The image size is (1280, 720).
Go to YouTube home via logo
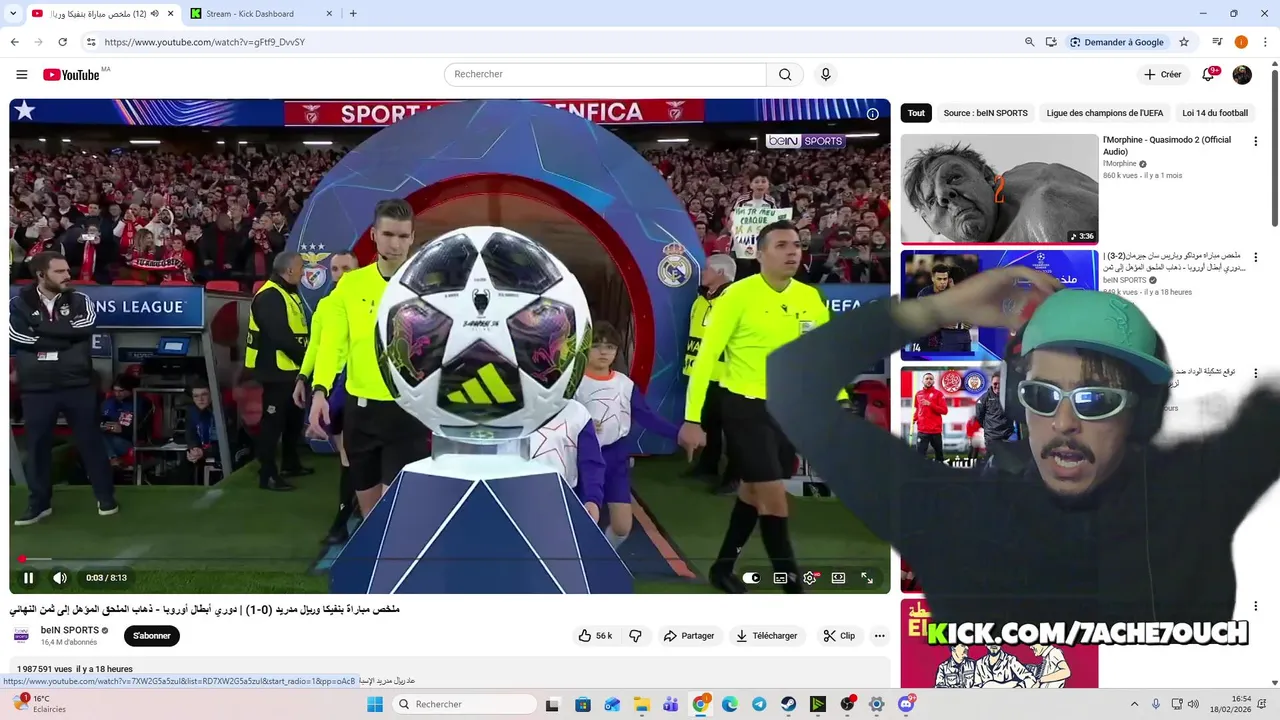[70, 75]
